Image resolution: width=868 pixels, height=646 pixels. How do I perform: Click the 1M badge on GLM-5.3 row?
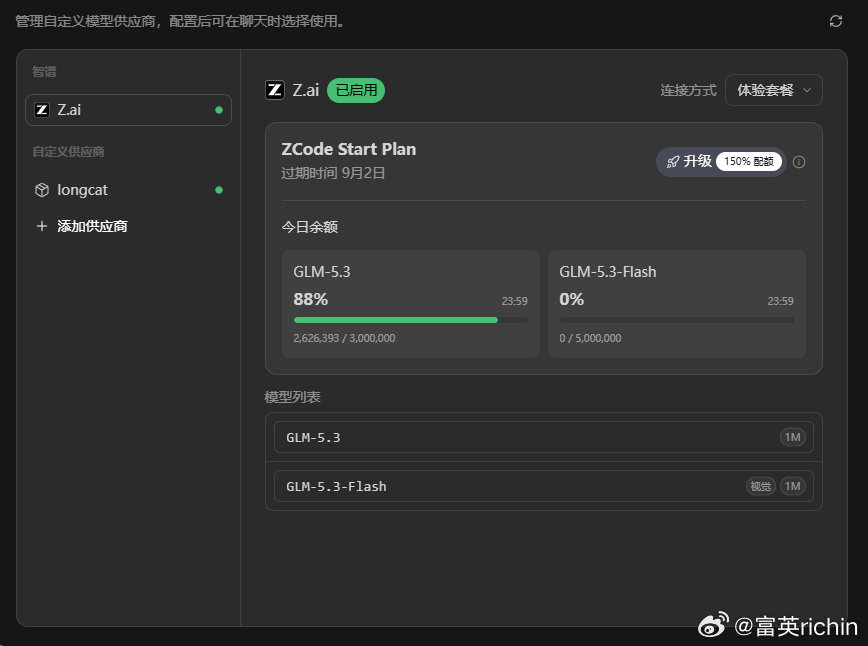(793, 437)
